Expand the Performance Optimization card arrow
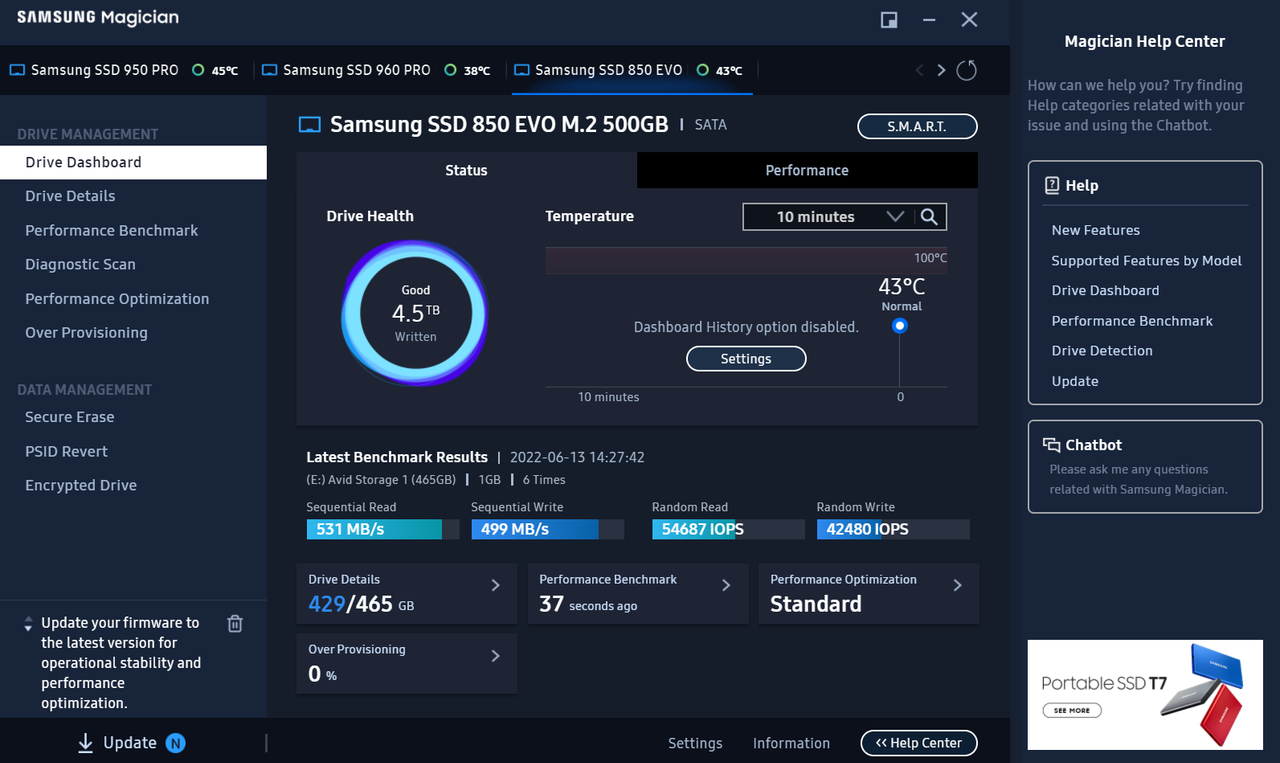The height and width of the screenshot is (763, 1280). click(x=957, y=585)
